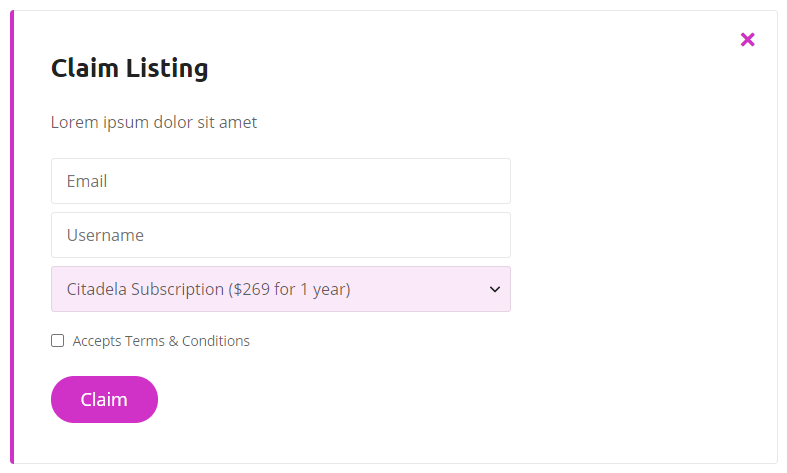Screen dimensions: 787x473
Task: Submit the form with the Claim button
Action: (104, 399)
